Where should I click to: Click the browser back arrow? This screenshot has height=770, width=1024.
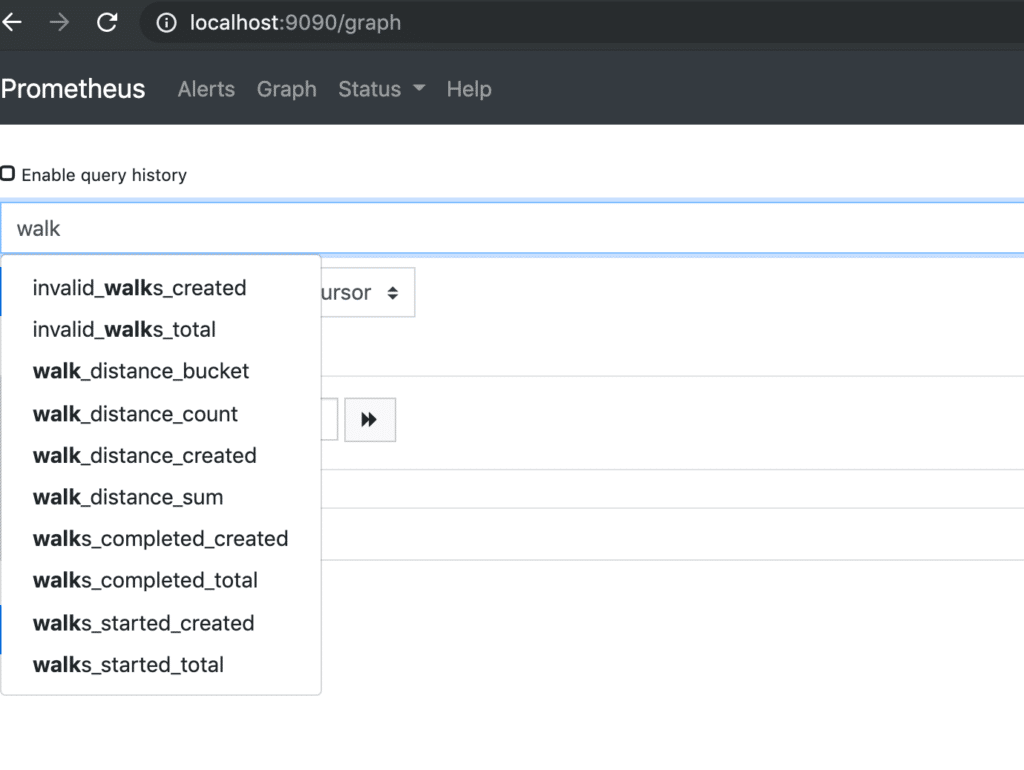tap(12, 22)
